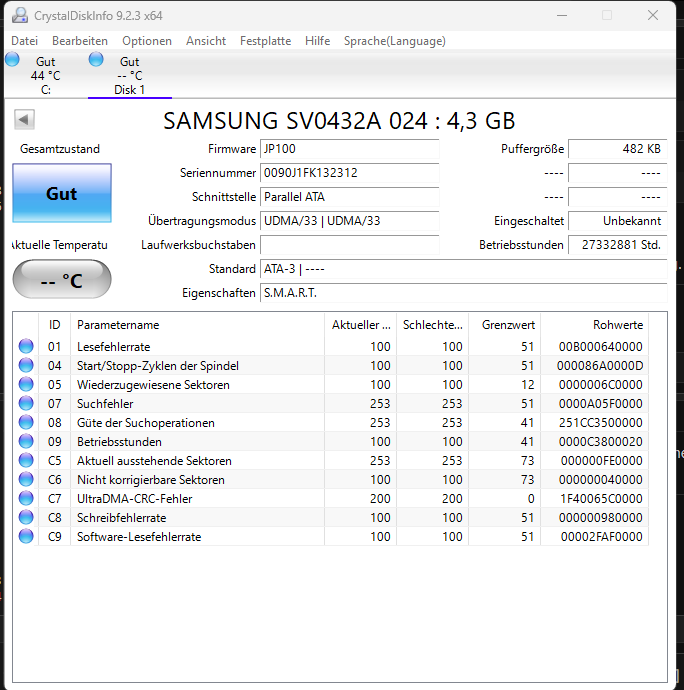Open the Sprache(Language) menu
The width and height of the screenshot is (684, 690).
pos(394,41)
